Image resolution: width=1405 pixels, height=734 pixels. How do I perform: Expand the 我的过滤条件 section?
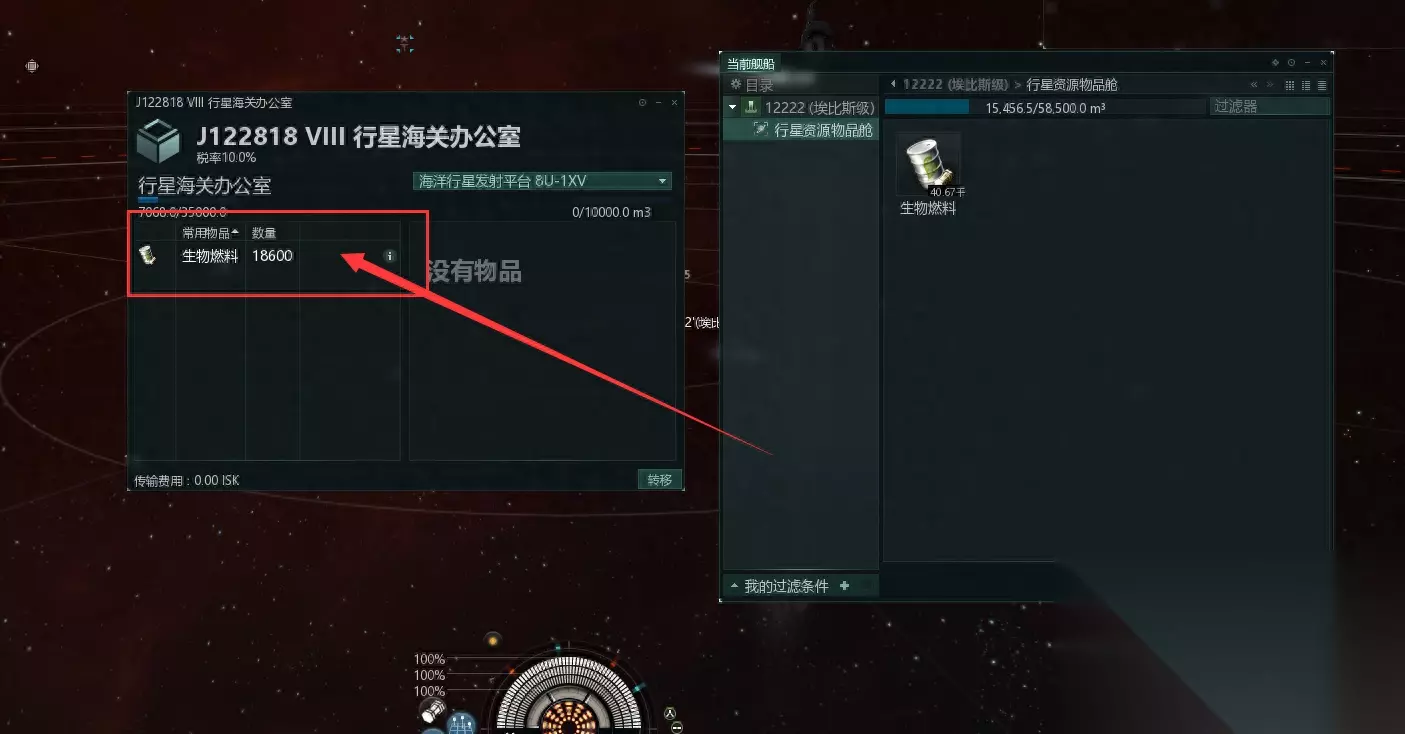[x=734, y=586]
